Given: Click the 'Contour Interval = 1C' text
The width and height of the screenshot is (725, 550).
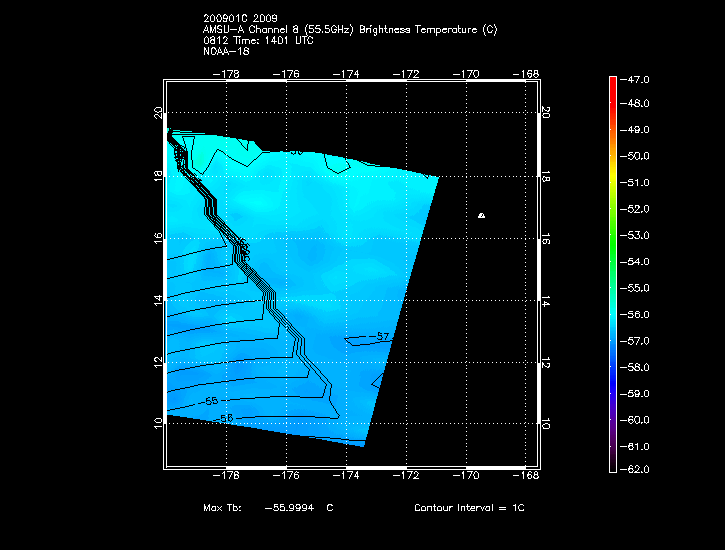Looking at the screenshot, I should coord(469,508).
